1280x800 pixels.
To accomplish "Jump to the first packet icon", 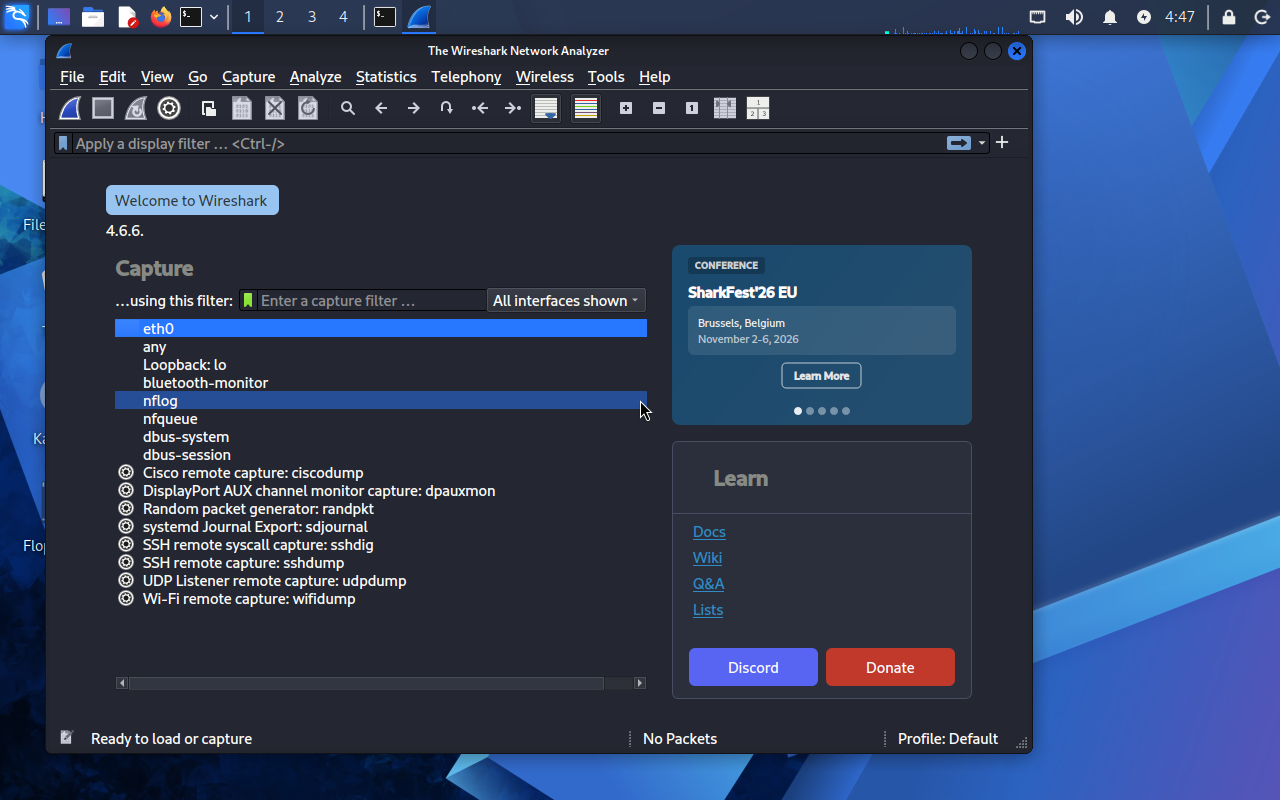I will 480,108.
